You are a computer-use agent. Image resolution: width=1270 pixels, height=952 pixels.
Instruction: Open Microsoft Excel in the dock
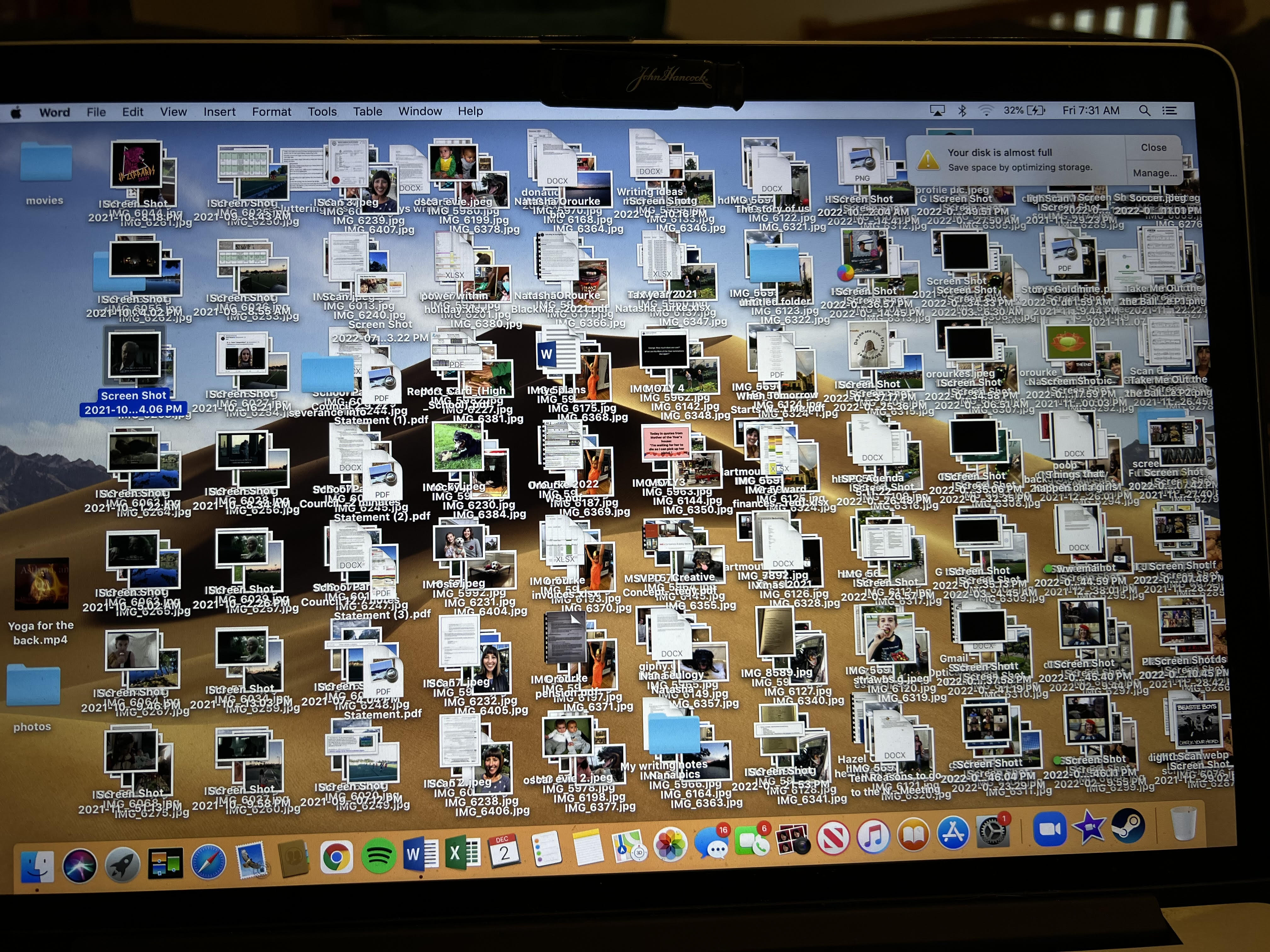coord(463,853)
